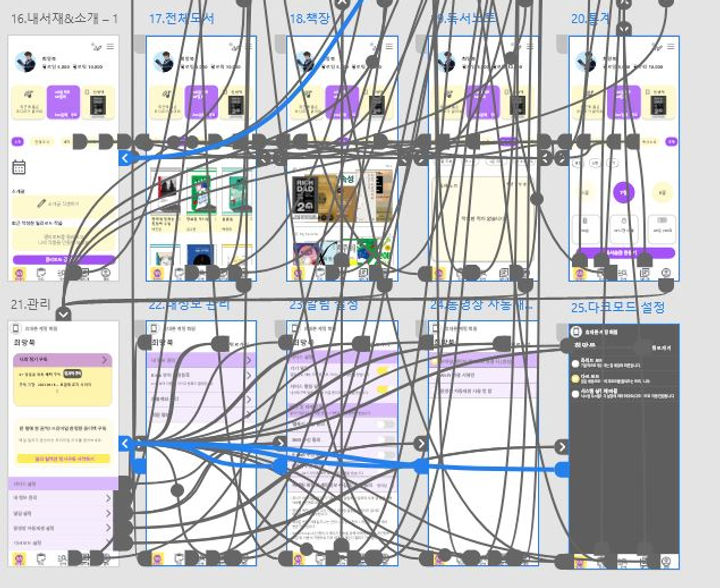
Task: Expand down-chevron connector above frame 21
Action: (x=63, y=315)
